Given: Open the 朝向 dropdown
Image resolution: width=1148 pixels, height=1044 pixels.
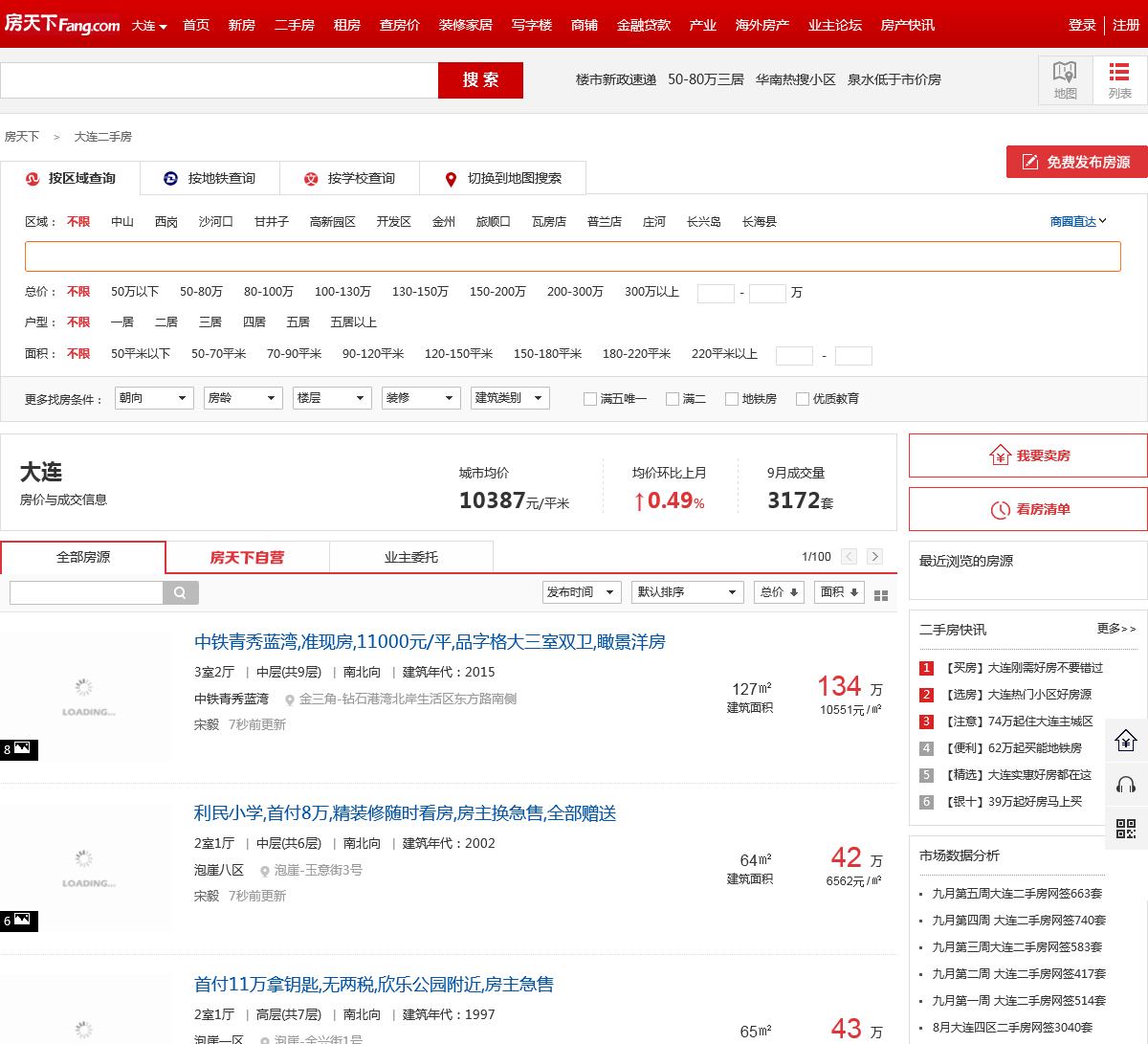Looking at the screenshot, I should click(154, 398).
